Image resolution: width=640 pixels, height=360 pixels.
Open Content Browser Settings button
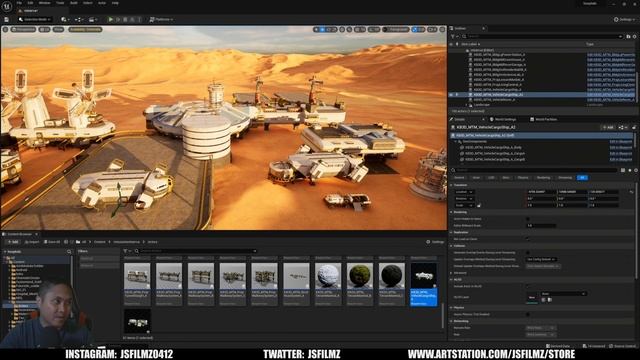click(435, 242)
